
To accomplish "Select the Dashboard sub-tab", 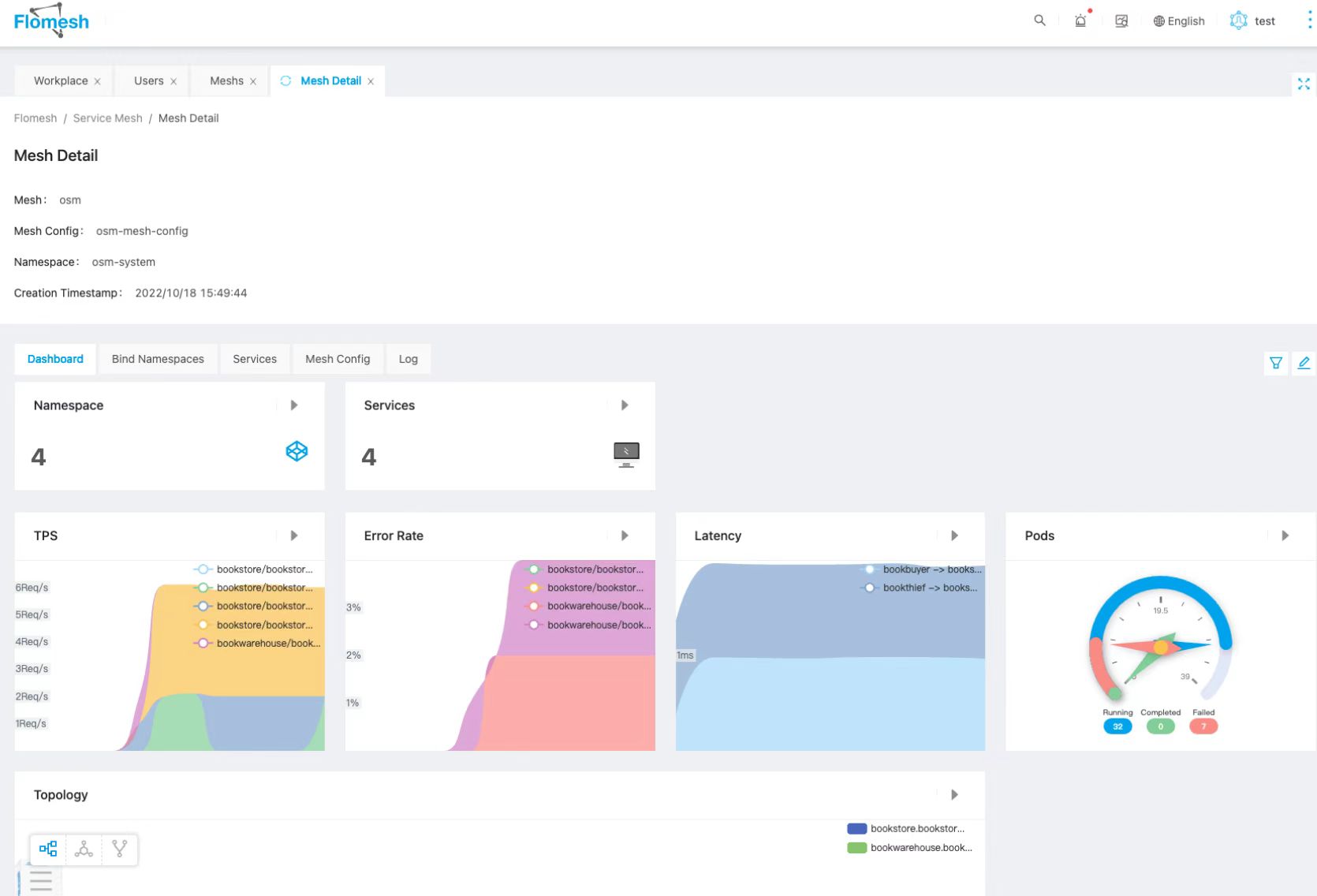I will pyautogui.click(x=55, y=359).
